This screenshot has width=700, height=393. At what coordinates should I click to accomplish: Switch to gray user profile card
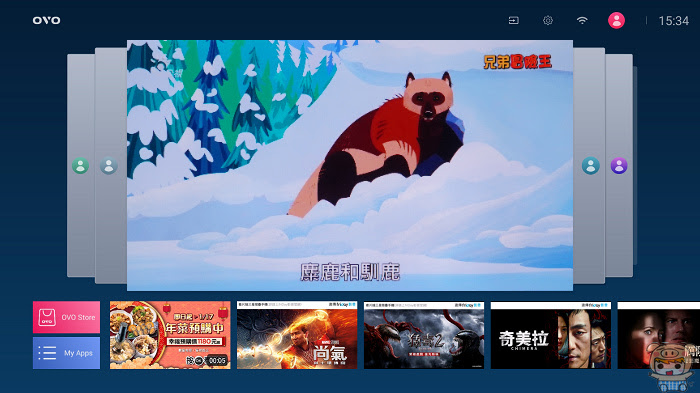(108, 166)
